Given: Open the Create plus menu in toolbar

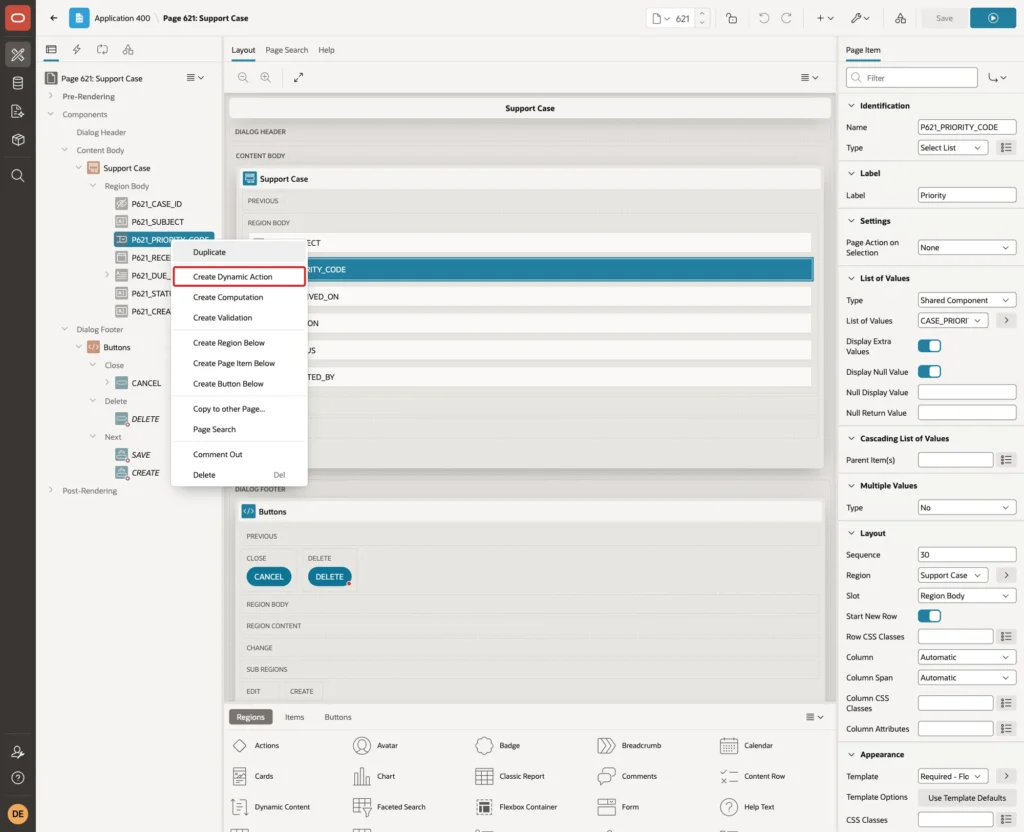Looking at the screenshot, I should (825, 18).
